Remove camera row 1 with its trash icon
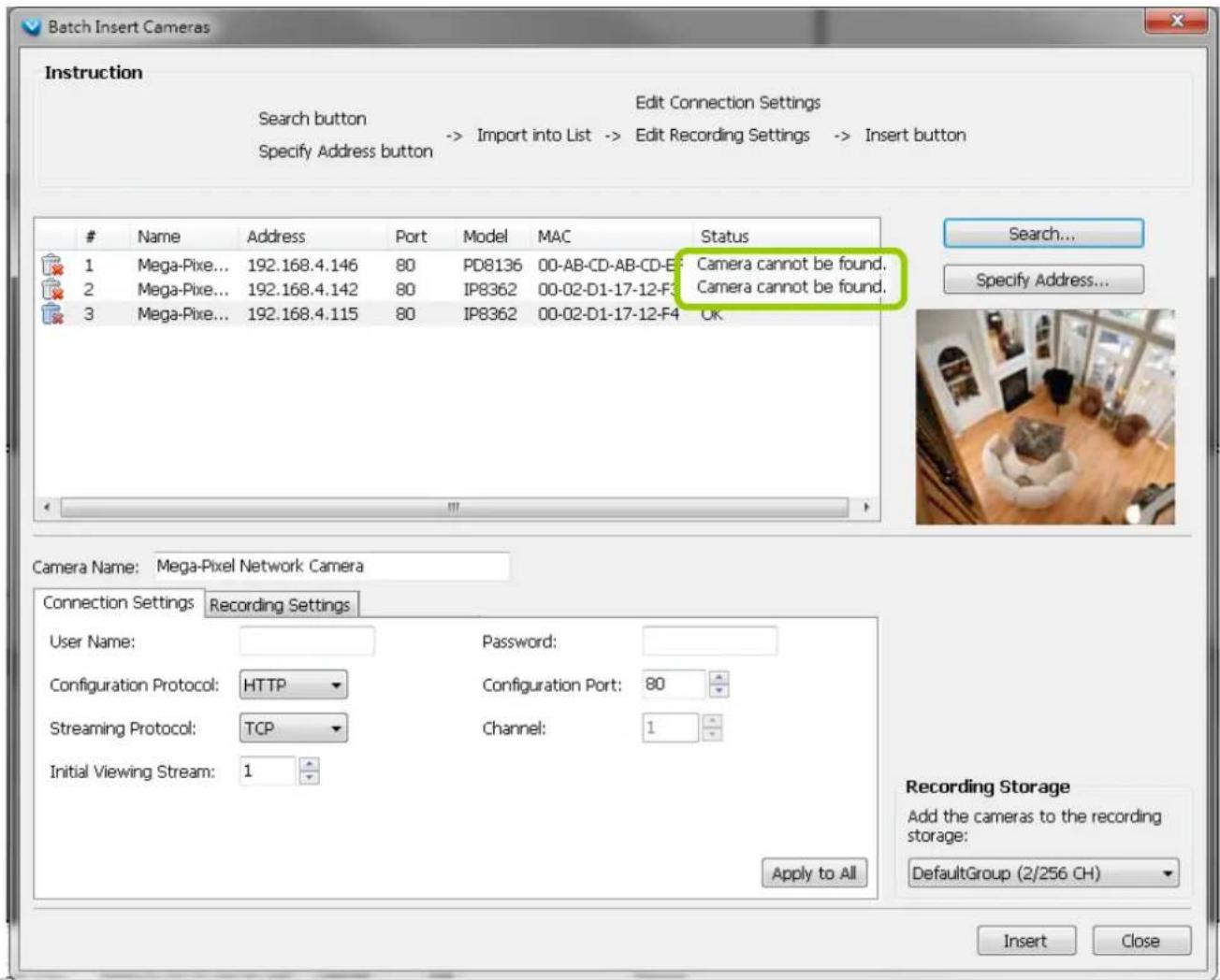Image resolution: width=1220 pixels, height=980 pixels. click(x=52, y=265)
